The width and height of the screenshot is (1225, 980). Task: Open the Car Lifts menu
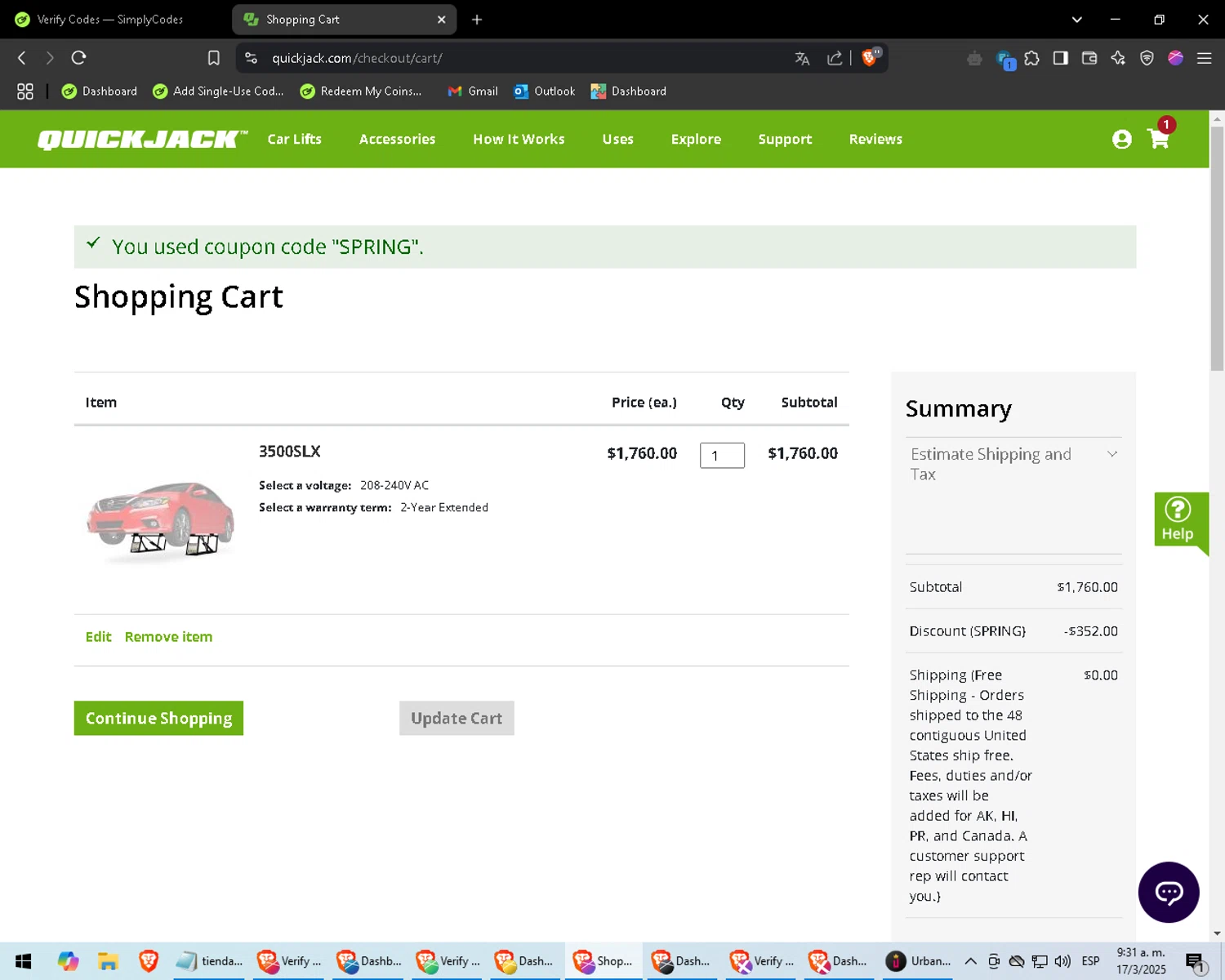tap(295, 140)
